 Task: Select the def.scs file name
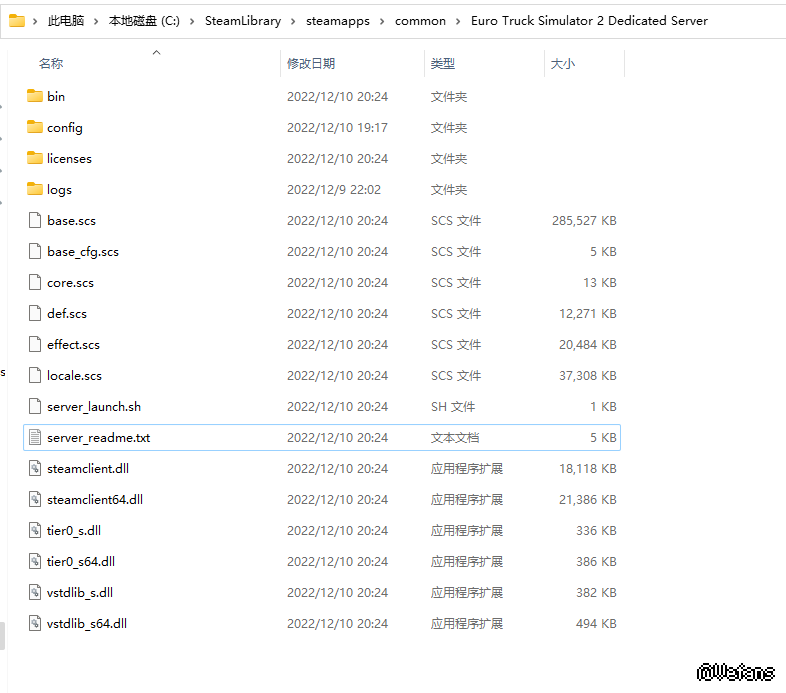(67, 314)
